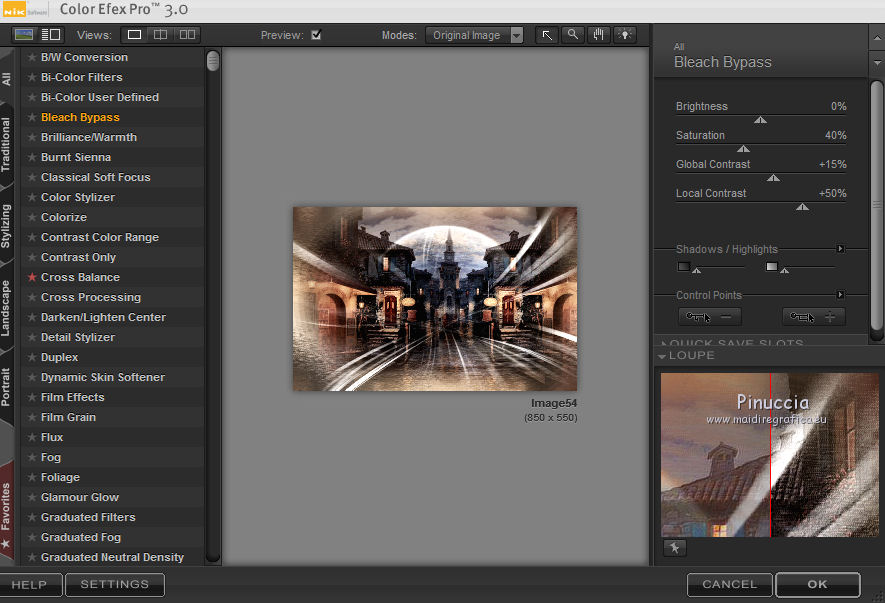
Task: Open the Landscape filter category tab
Action: pos(7,309)
